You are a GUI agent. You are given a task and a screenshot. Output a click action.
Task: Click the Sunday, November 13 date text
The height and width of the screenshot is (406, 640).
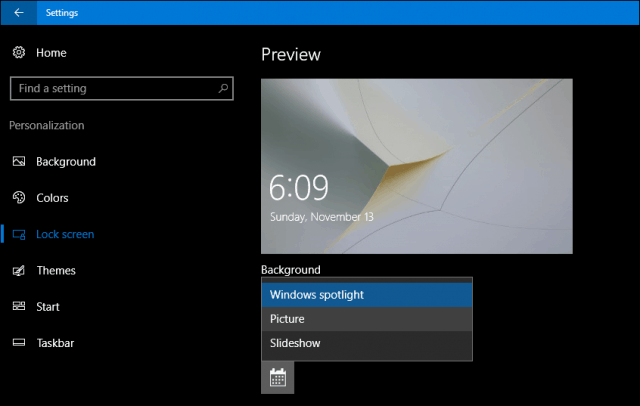tap(322, 217)
